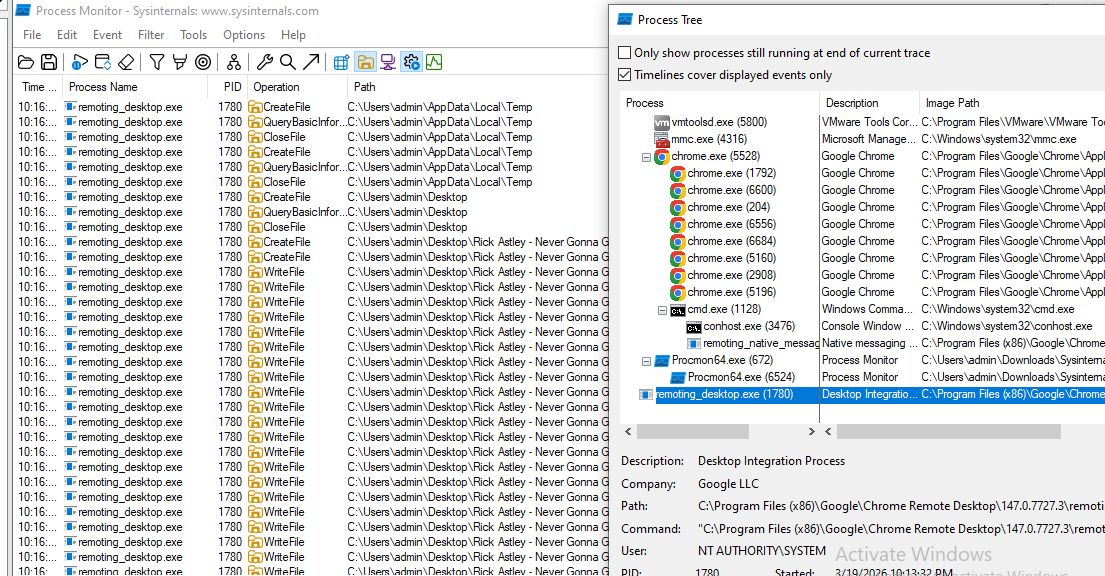Select vmtoolsd.exe (5800) in the process tree
The image size is (1105, 576).
coord(719,122)
